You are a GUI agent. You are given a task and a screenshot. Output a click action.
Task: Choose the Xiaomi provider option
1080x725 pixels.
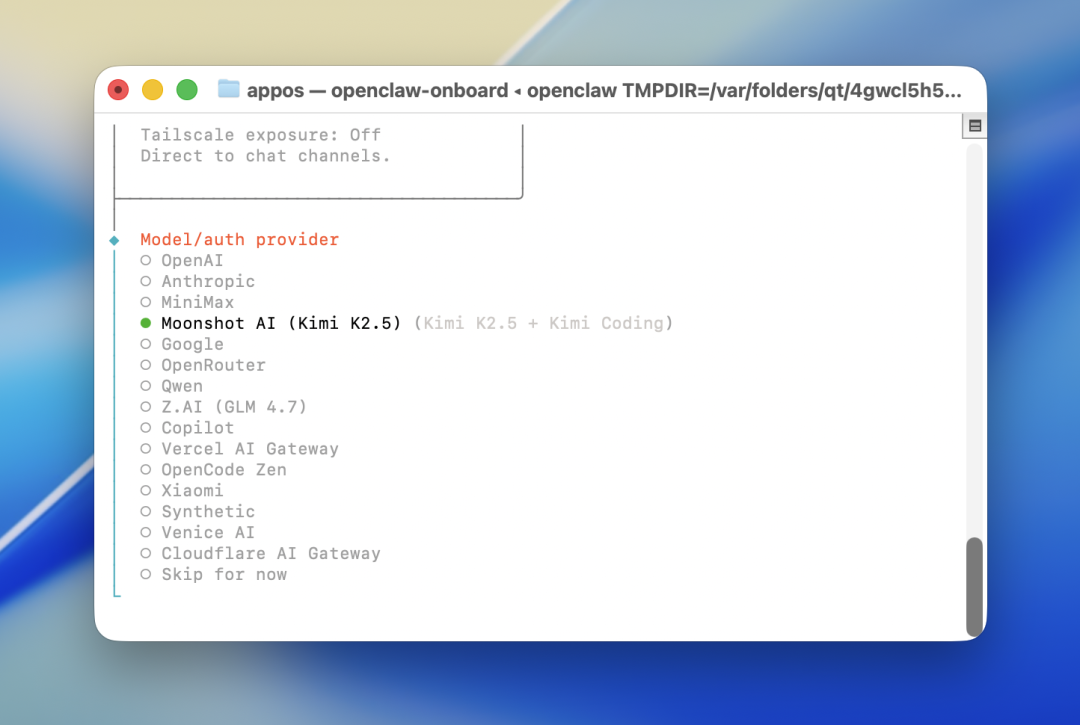click(192, 491)
